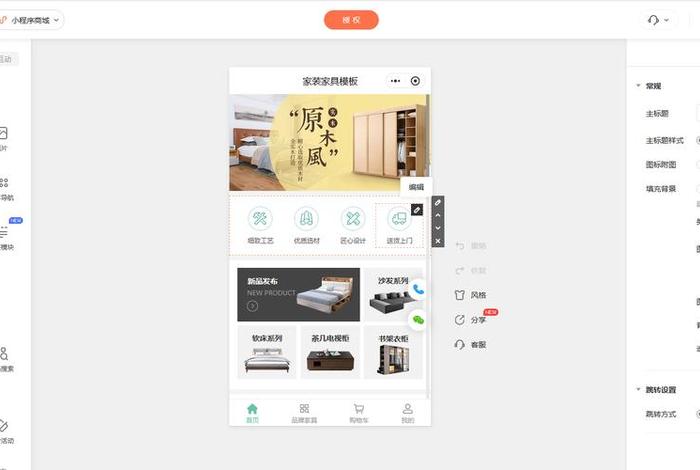700x470 pixels.
Task: Open the 茶几电视柜 tile
Action: tap(330, 352)
